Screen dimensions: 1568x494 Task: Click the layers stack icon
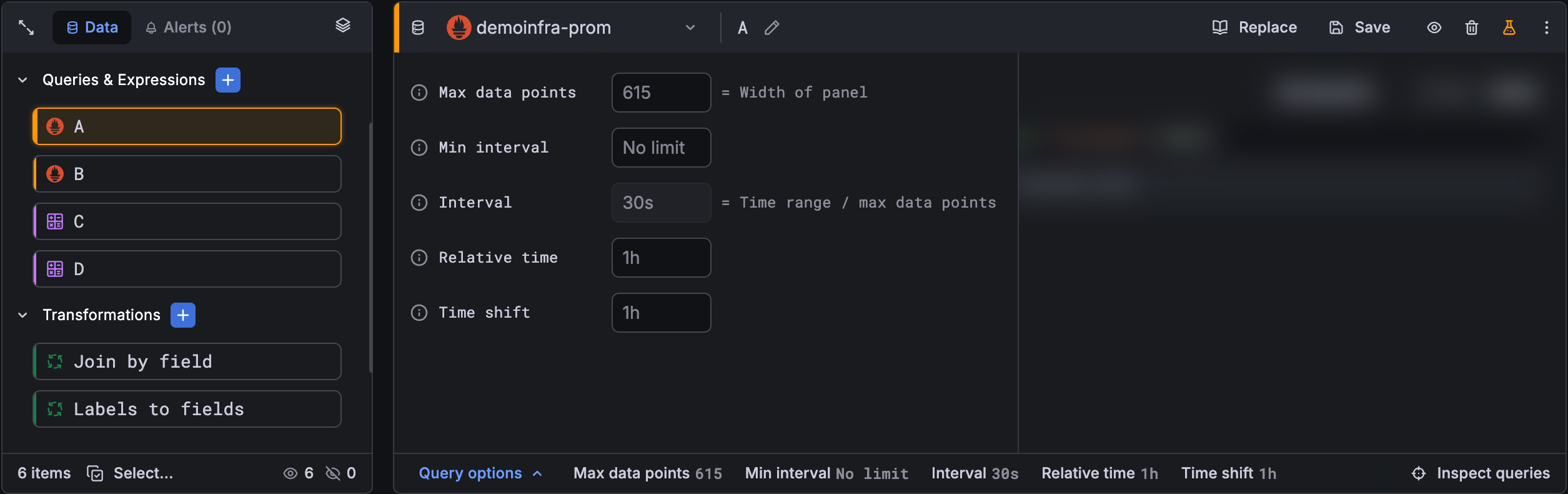tap(343, 26)
